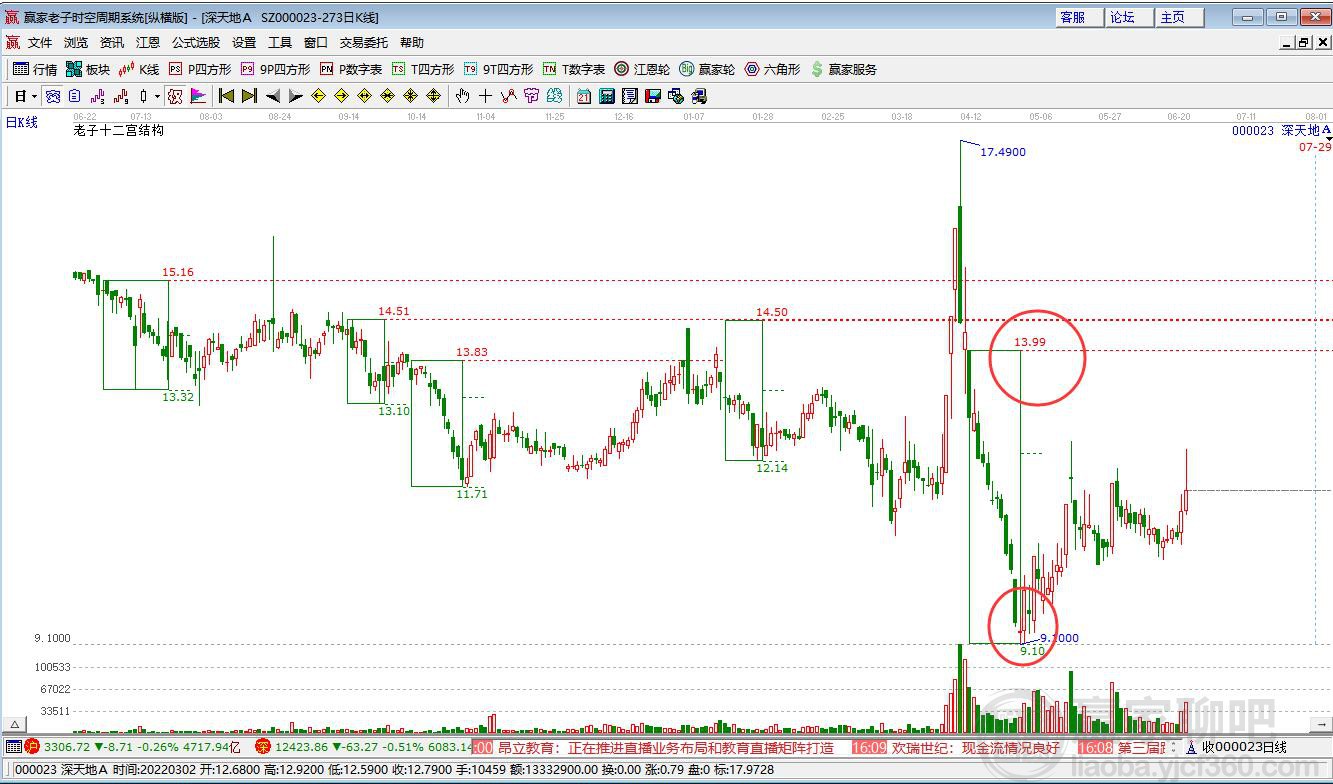Open the 公式选股 menu

(x=196, y=43)
